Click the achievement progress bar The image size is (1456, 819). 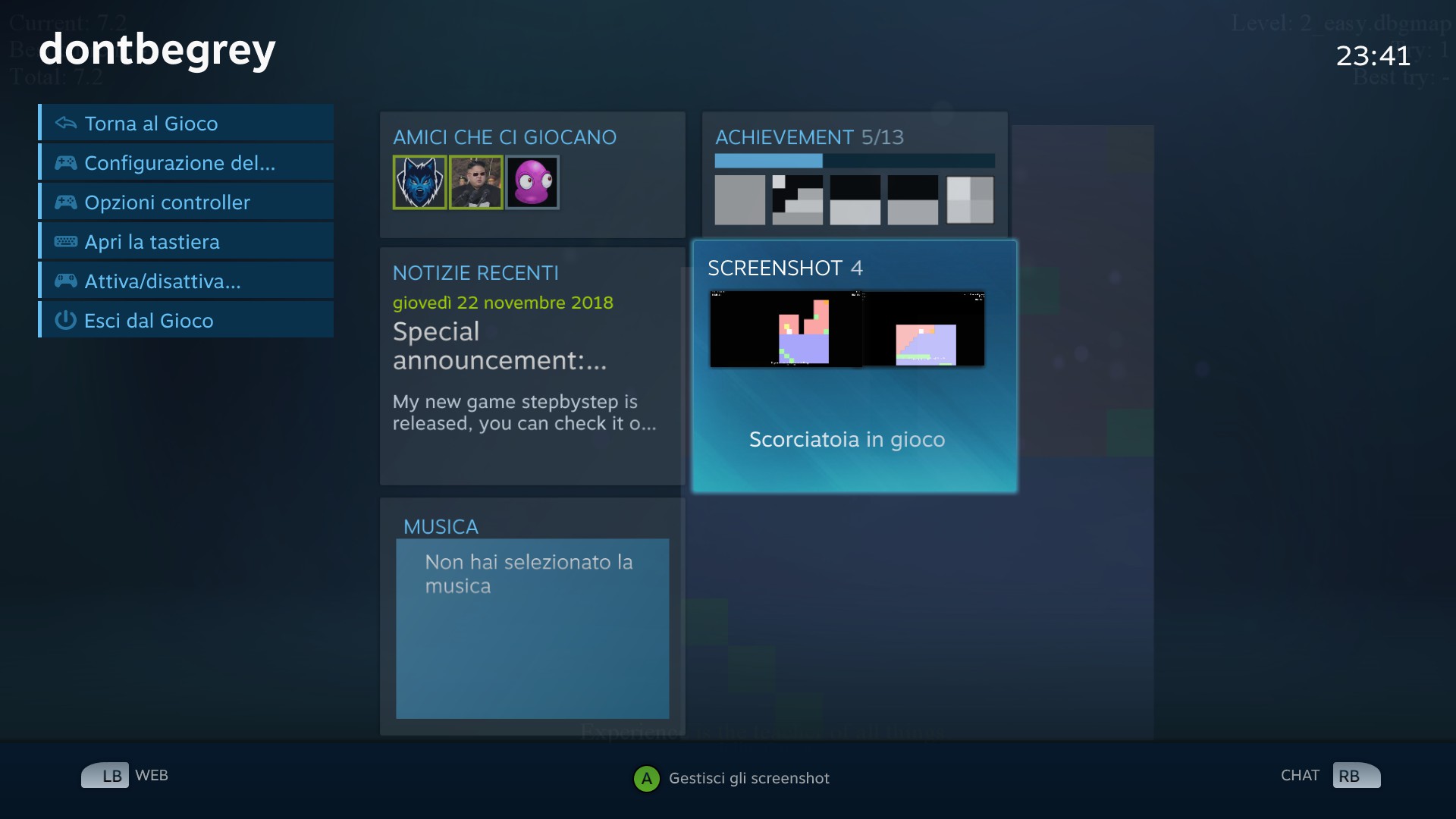[855, 161]
